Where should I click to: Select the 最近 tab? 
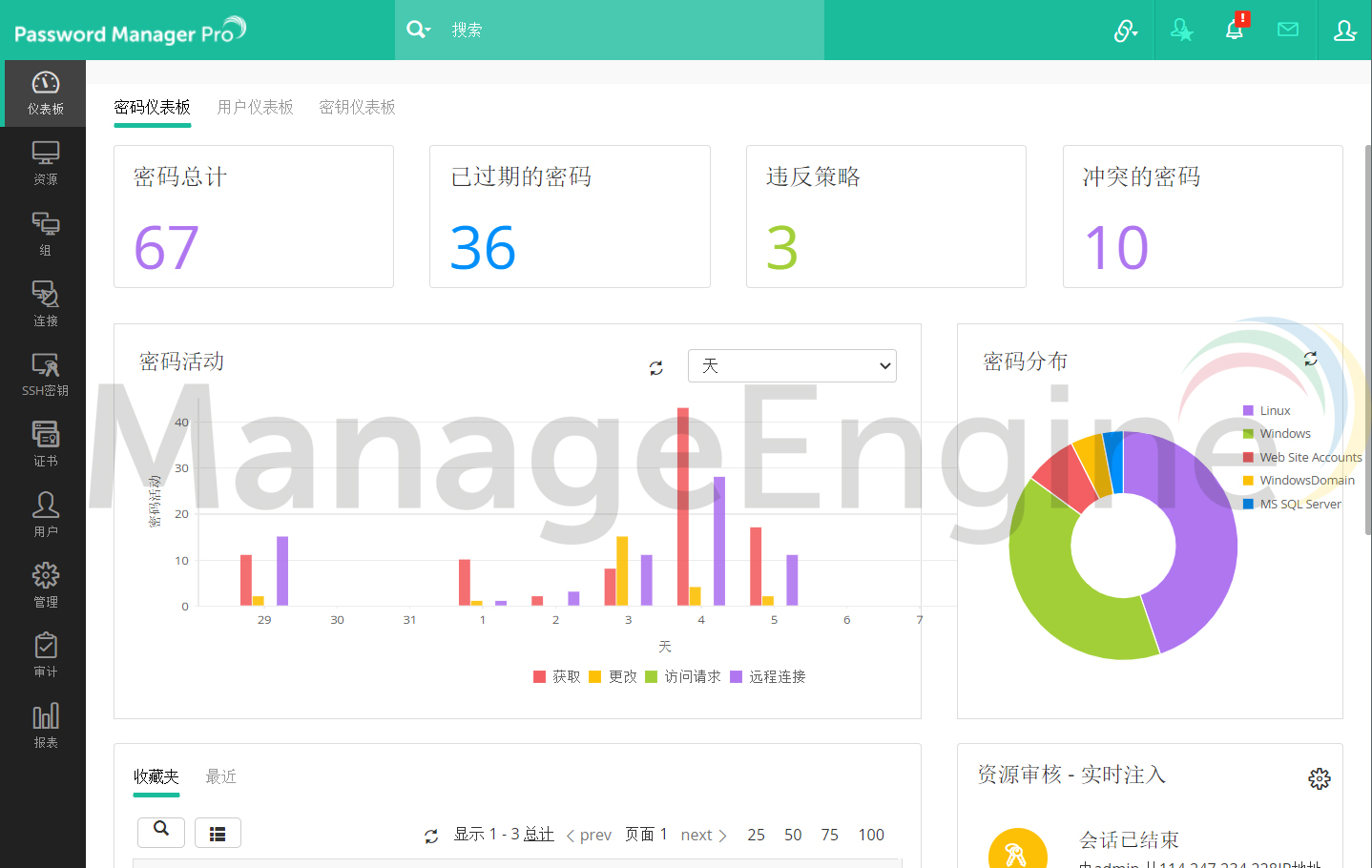[221, 776]
